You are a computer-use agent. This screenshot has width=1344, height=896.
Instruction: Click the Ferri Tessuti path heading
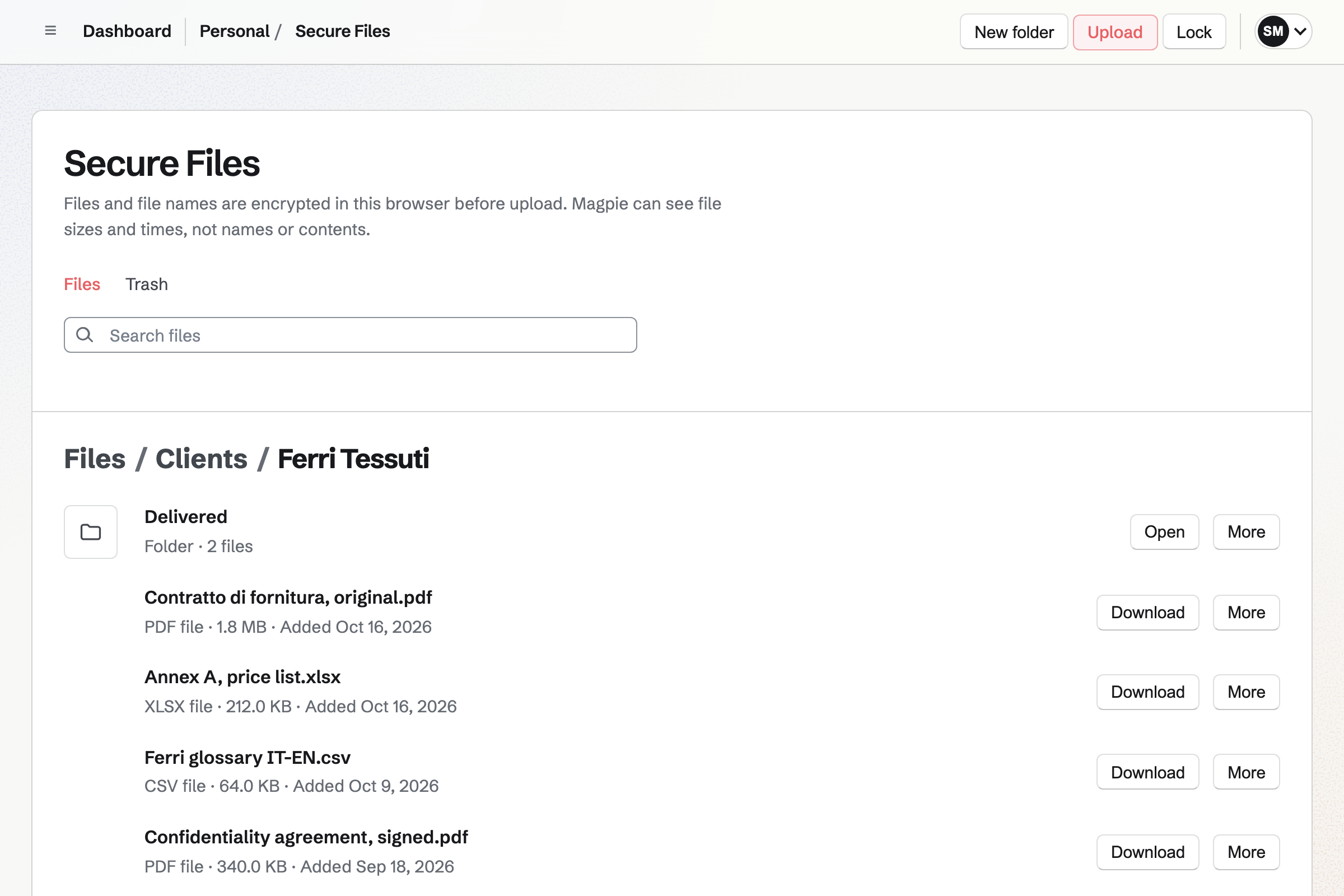(x=353, y=459)
